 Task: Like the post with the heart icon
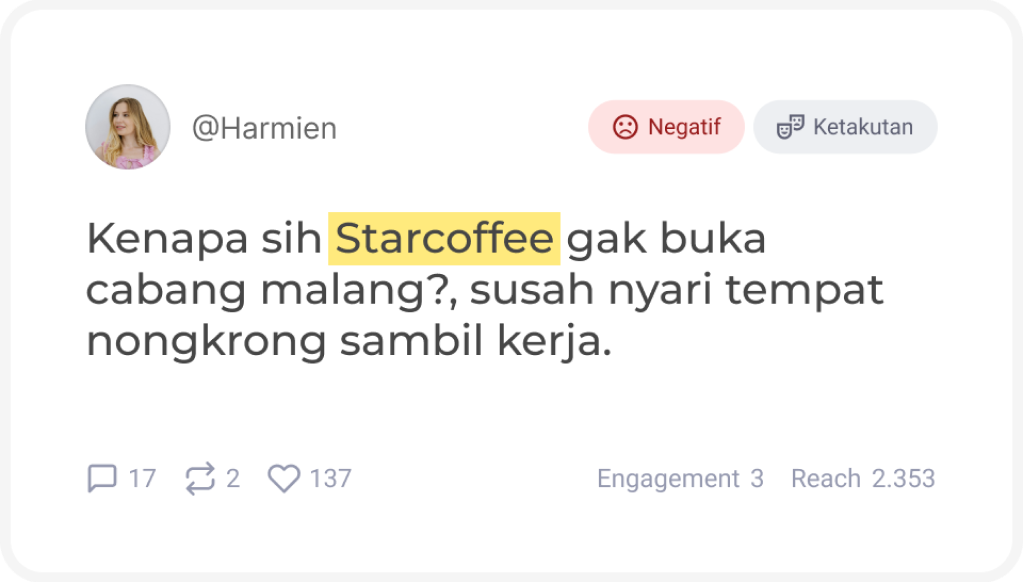point(284,479)
